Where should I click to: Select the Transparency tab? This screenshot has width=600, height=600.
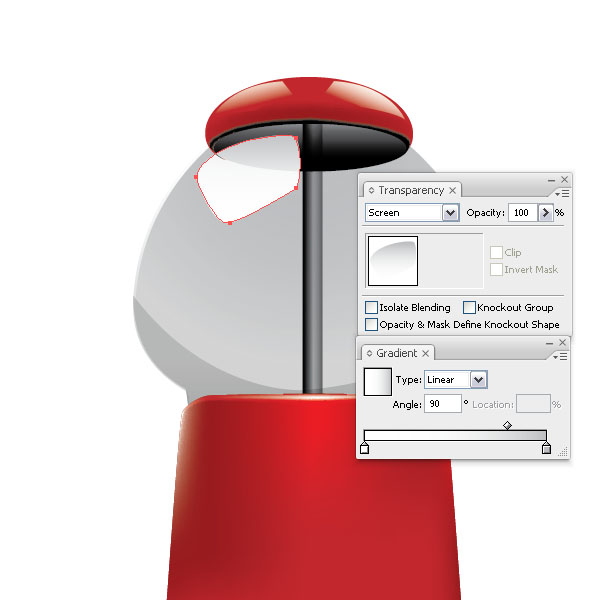tap(411, 190)
